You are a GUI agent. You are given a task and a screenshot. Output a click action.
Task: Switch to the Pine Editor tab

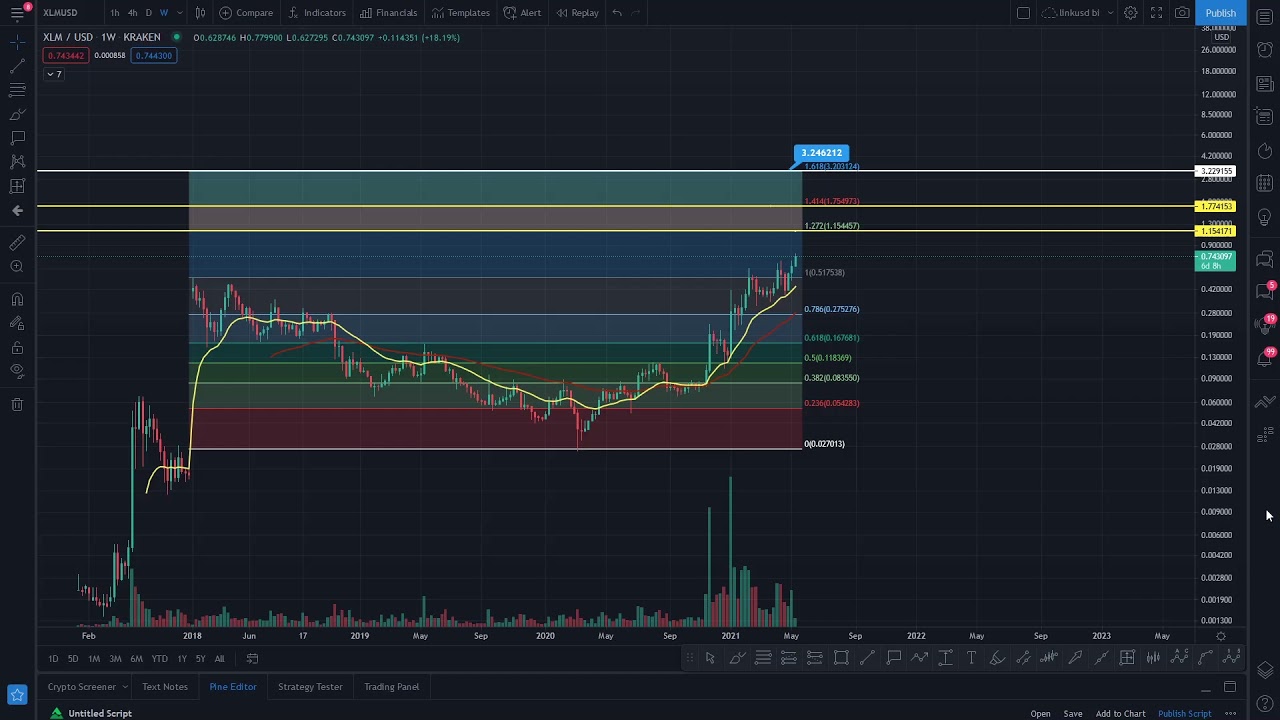click(x=233, y=687)
